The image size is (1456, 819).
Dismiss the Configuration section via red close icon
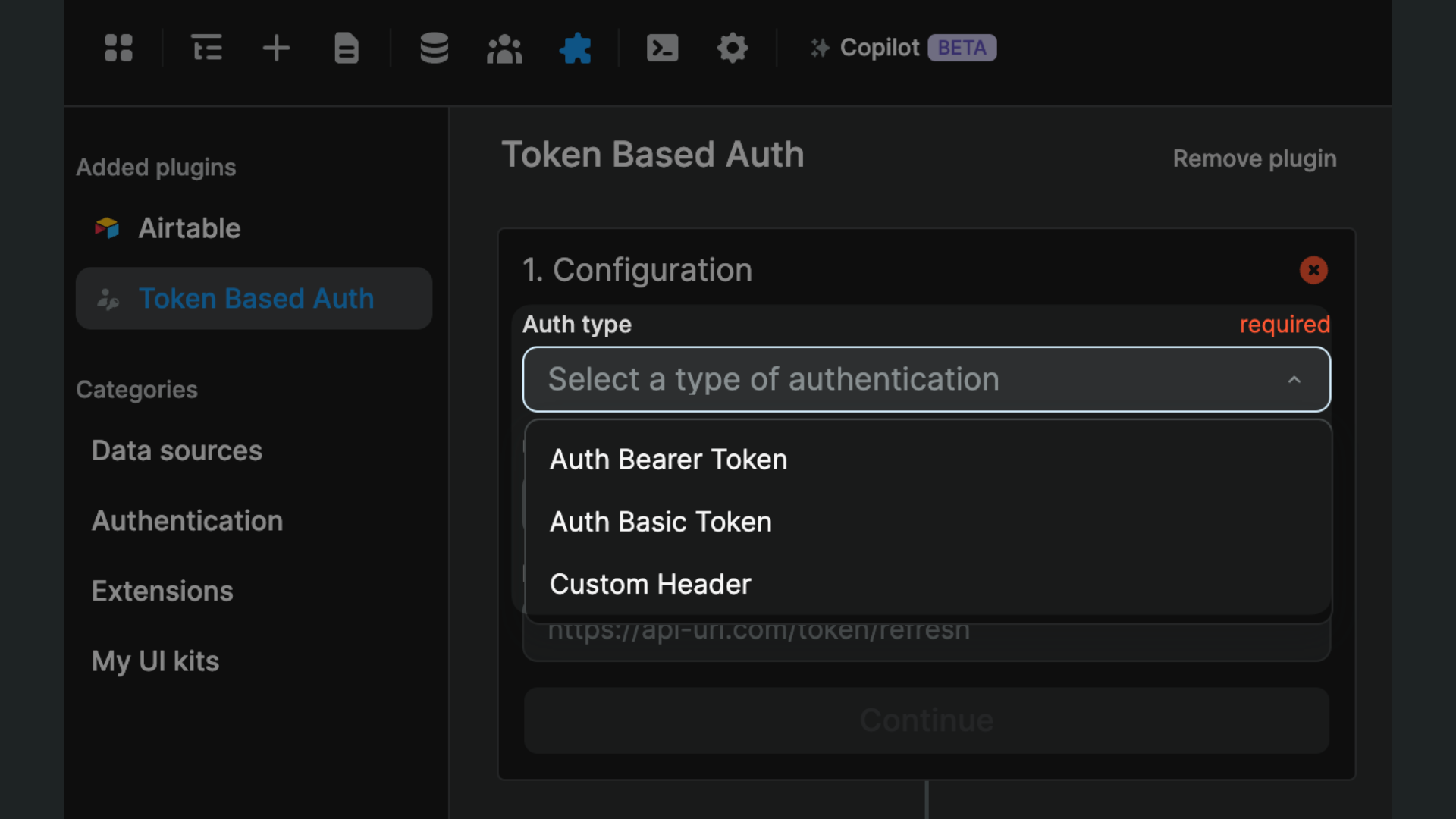(1314, 270)
